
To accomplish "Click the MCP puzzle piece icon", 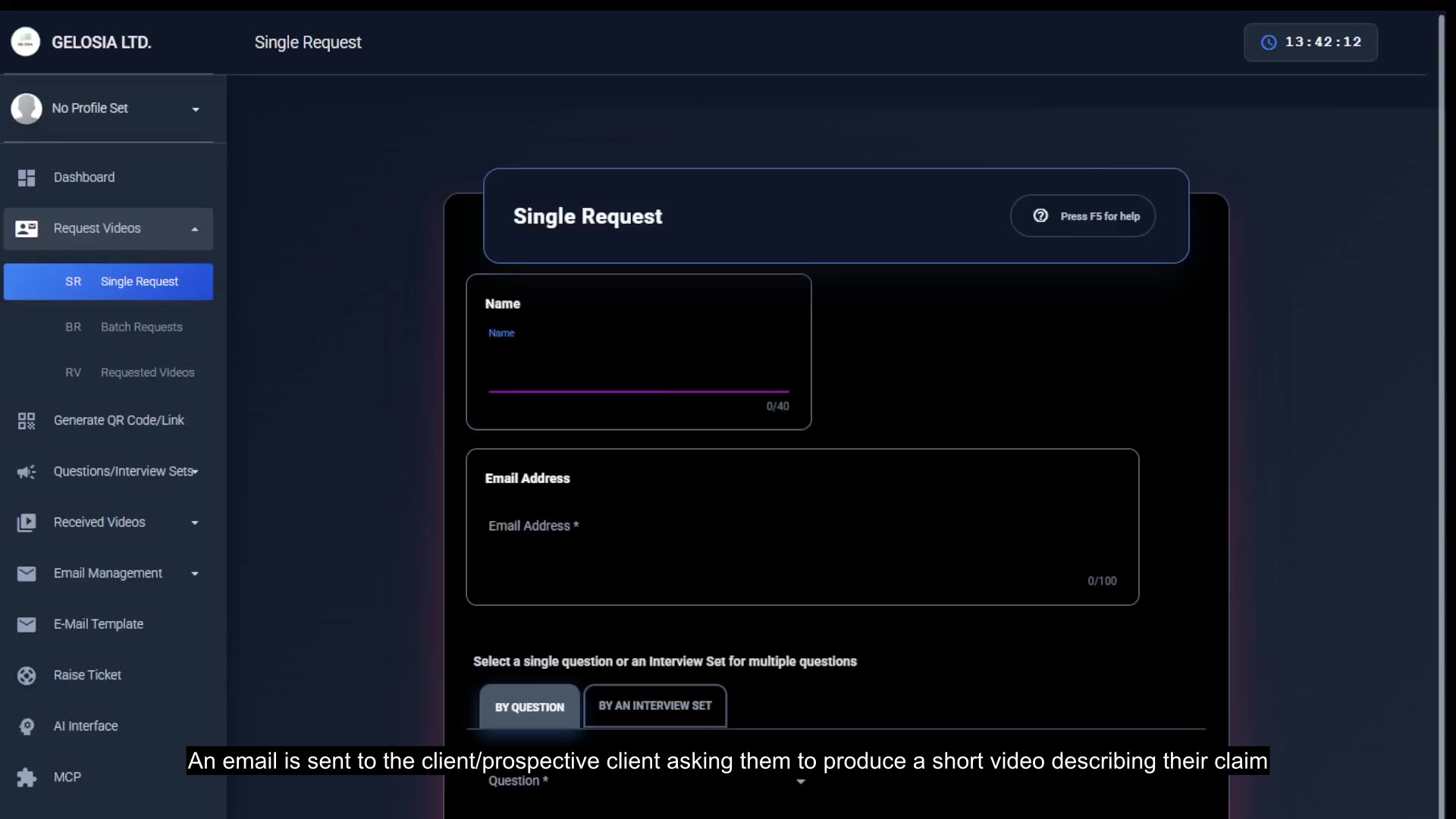I will (x=27, y=777).
